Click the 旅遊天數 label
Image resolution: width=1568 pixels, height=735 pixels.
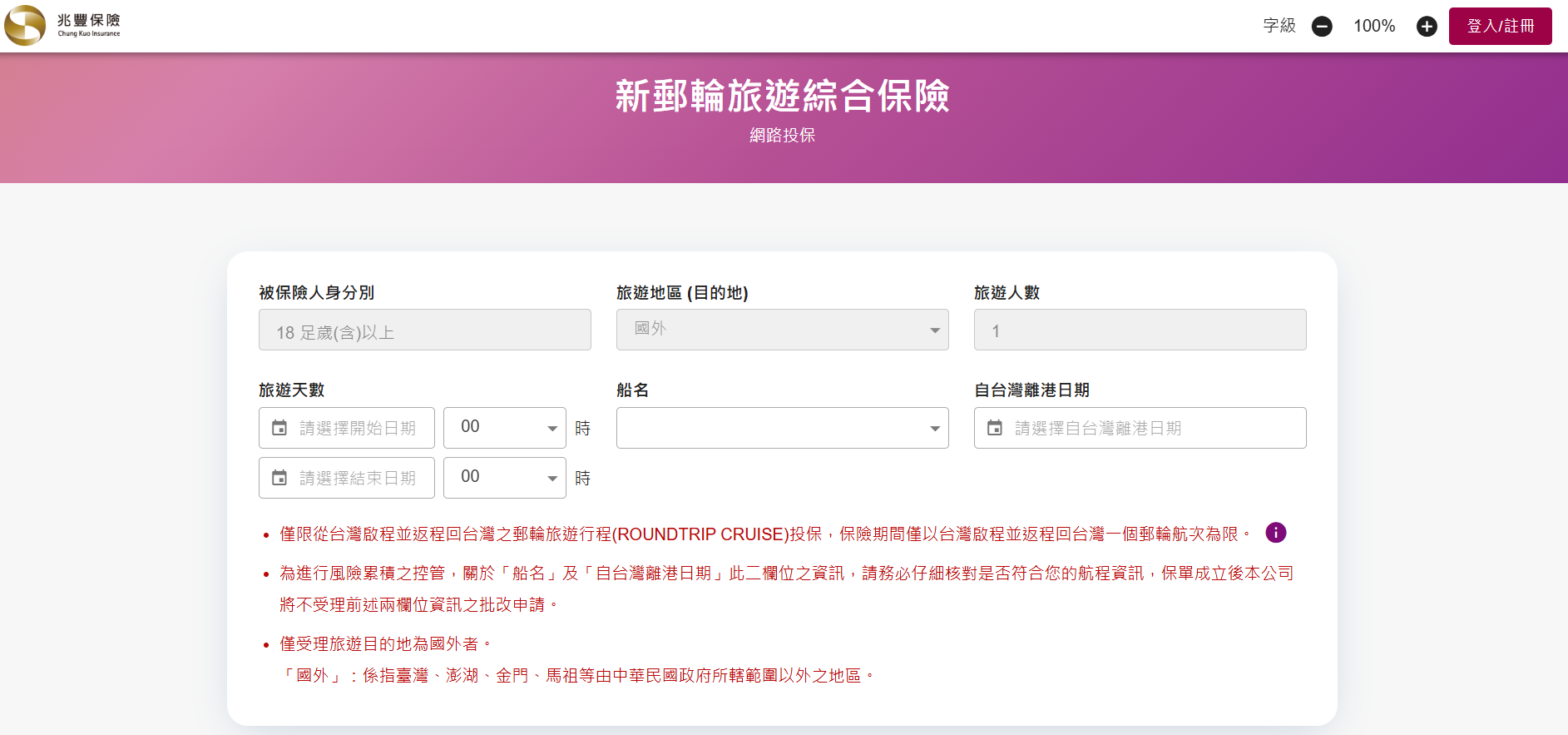291,390
